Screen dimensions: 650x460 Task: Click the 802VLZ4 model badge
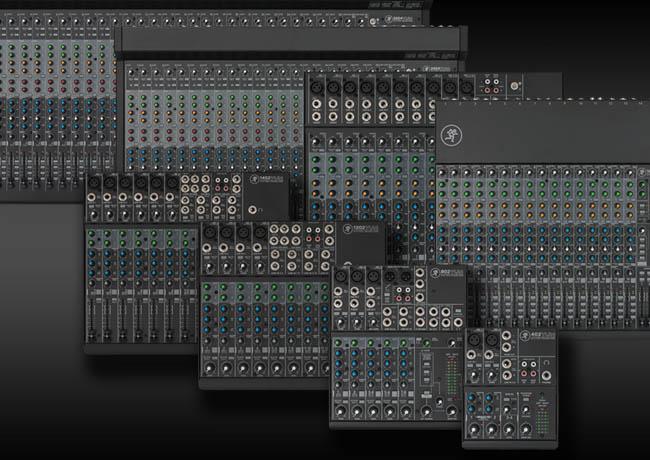point(447,274)
